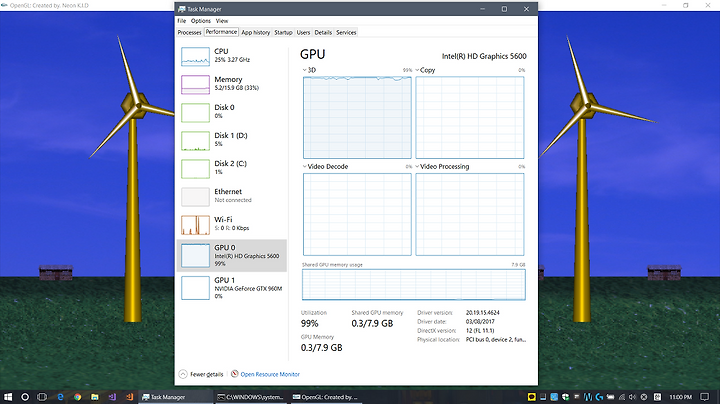The width and height of the screenshot is (720, 404).
Task: Open the File menu
Action: tap(182, 21)
